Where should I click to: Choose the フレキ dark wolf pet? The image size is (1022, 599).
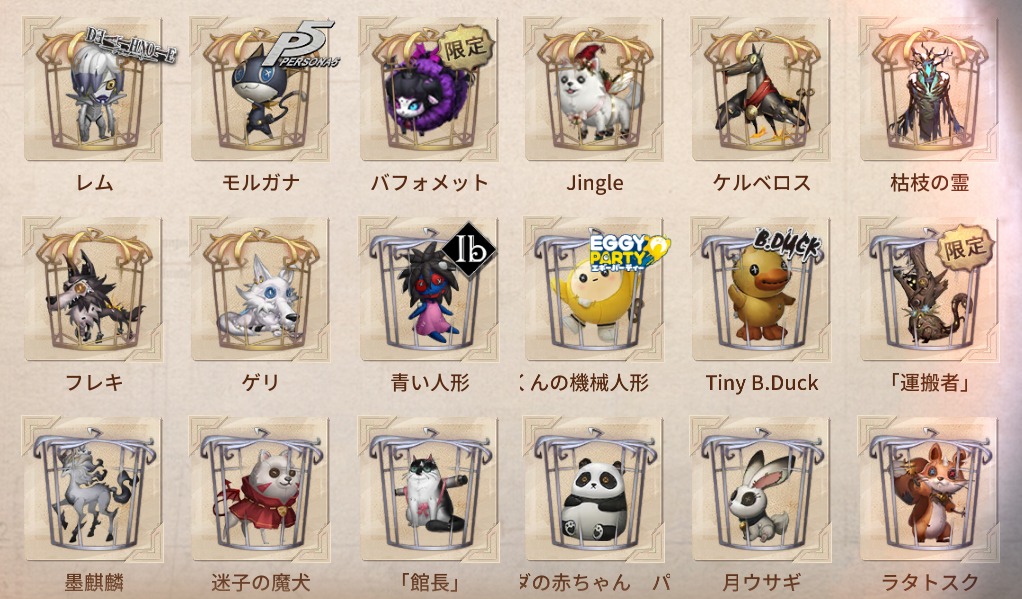pos(93,289)
